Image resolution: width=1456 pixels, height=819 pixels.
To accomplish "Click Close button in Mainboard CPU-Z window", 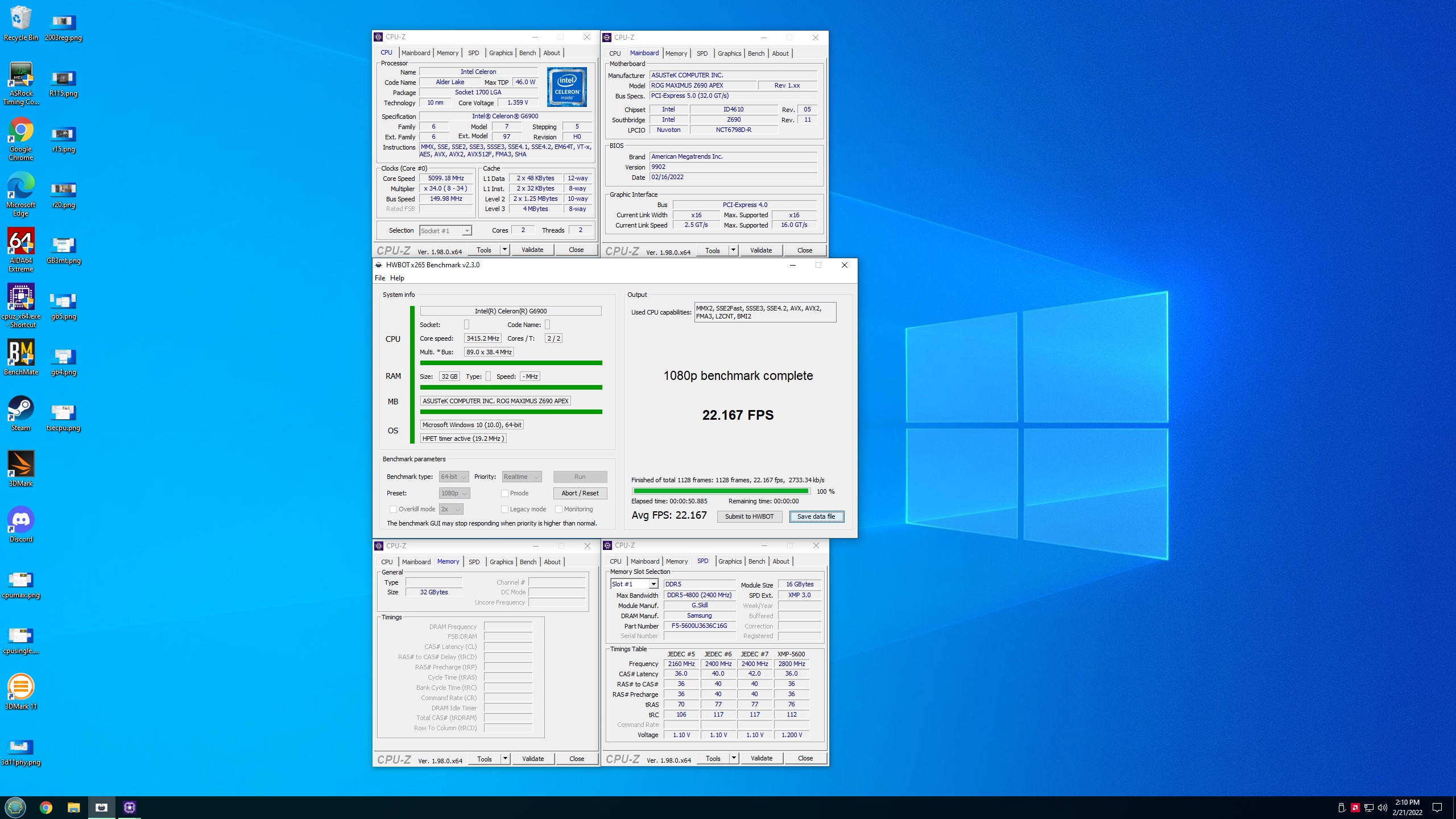I will (805, 250).
